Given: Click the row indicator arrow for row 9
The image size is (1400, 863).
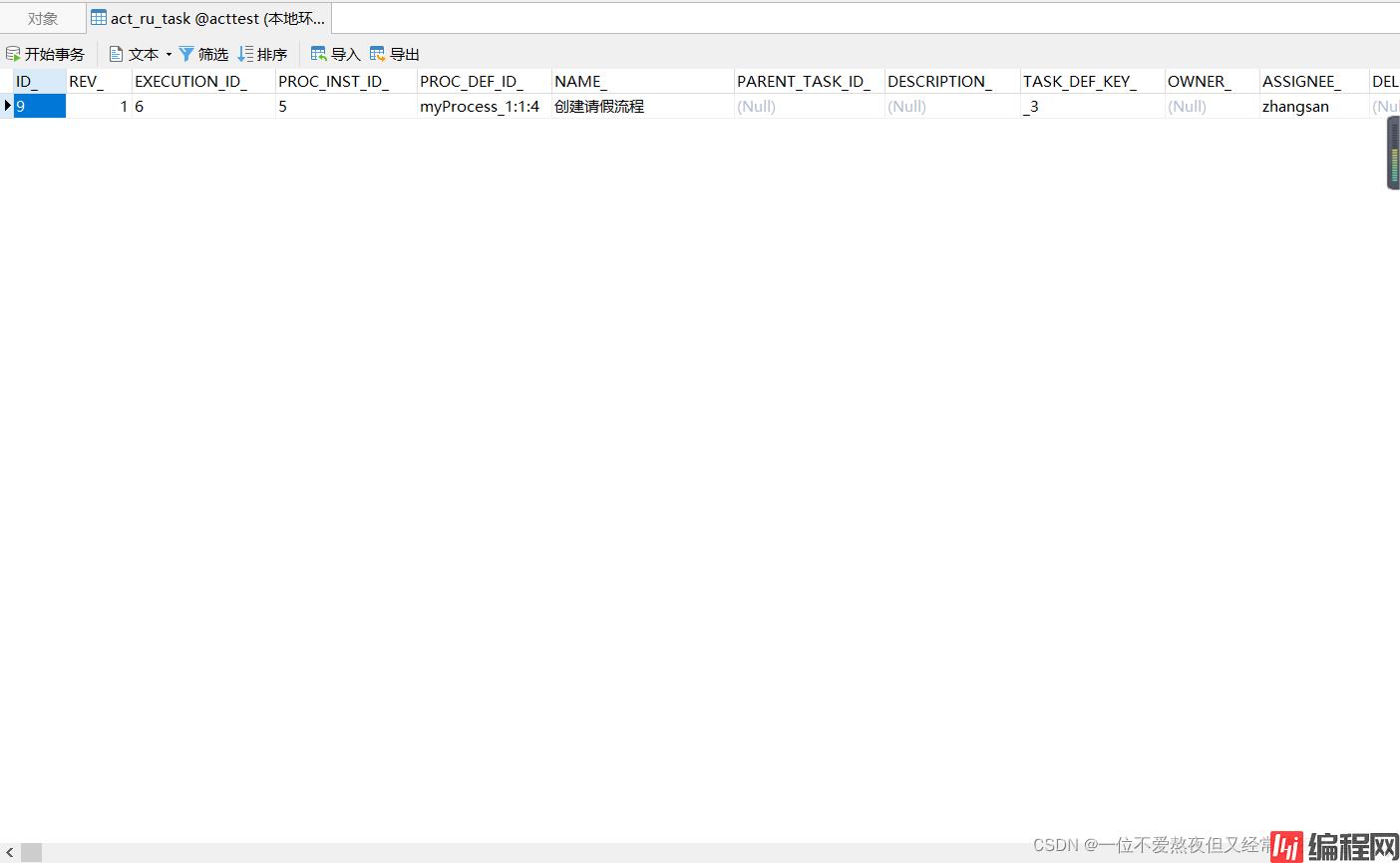Looking at the screenshot, I should pos(7,106).
